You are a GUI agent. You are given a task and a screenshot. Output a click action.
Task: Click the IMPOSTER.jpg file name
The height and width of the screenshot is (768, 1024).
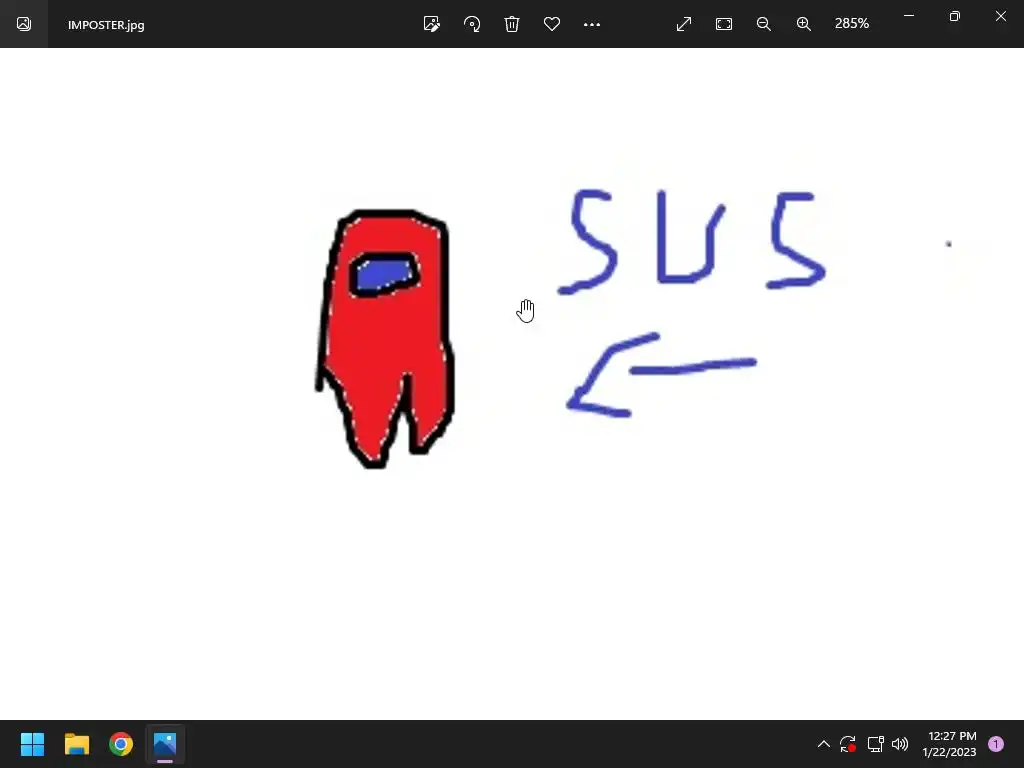[106, 25]
